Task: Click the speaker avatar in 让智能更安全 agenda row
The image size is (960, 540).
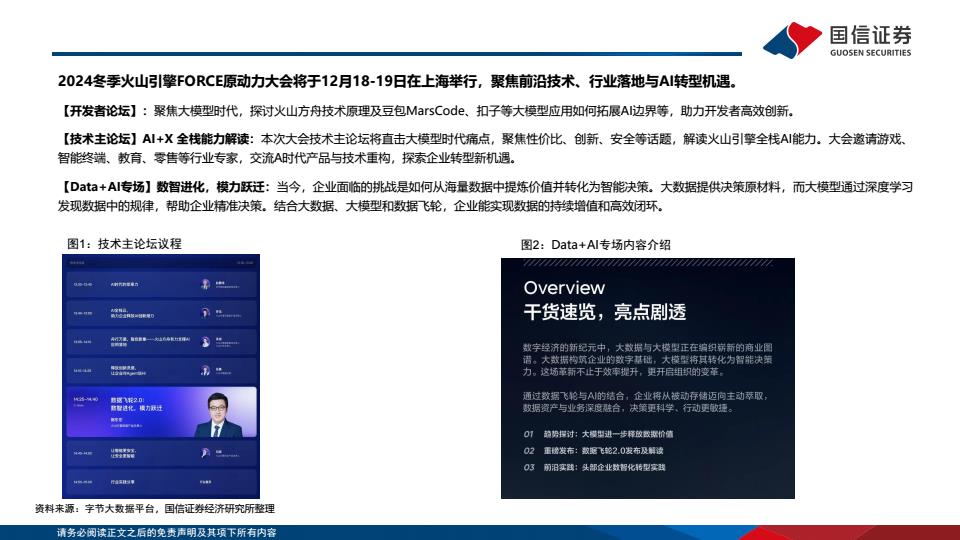Action: (x=206, y=453)
